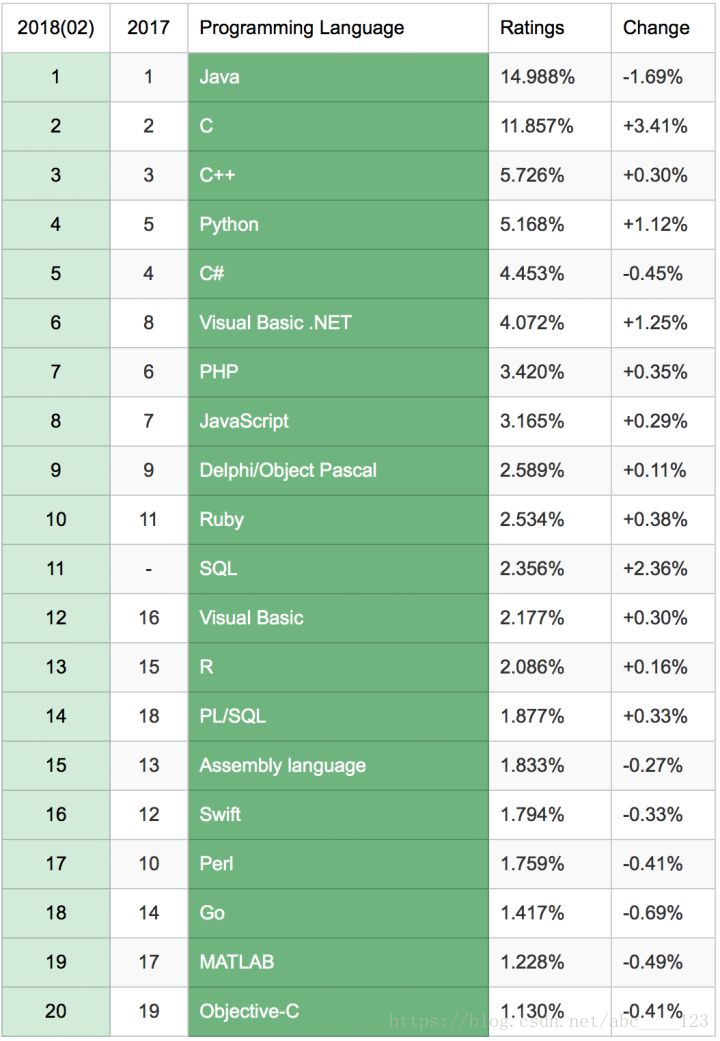The width and height of the screenshot is (720, 1041).
Task: Select the SQL language cell
Action: click(x=338, y=568)
